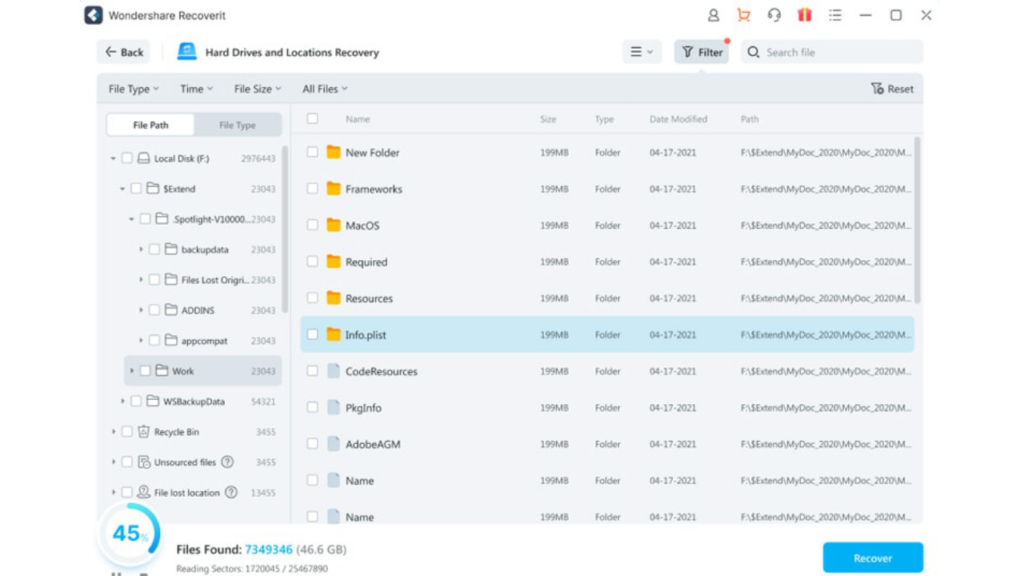This screenshot has width=1024, height=576.
Task: Open the hamburger menu icon
Action: 836,15
